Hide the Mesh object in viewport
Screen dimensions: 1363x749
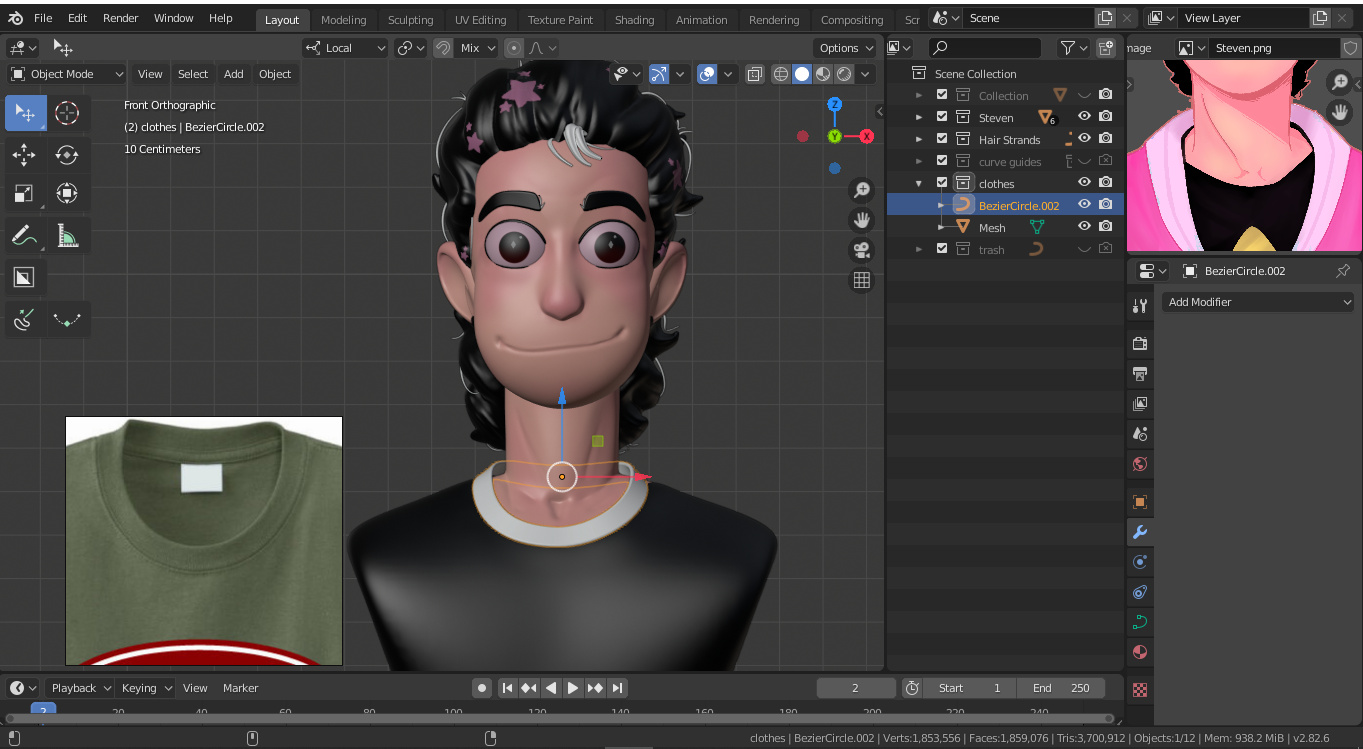pyautogui.click(x=1084, y=227)
